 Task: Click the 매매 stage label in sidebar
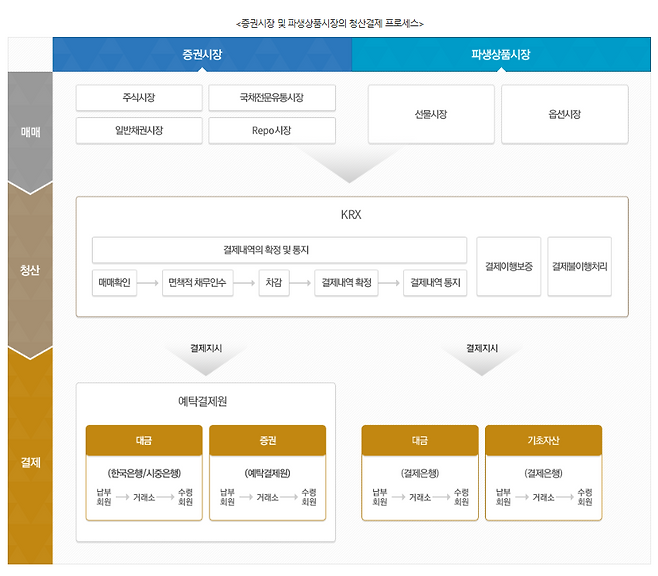click(30, 132)
